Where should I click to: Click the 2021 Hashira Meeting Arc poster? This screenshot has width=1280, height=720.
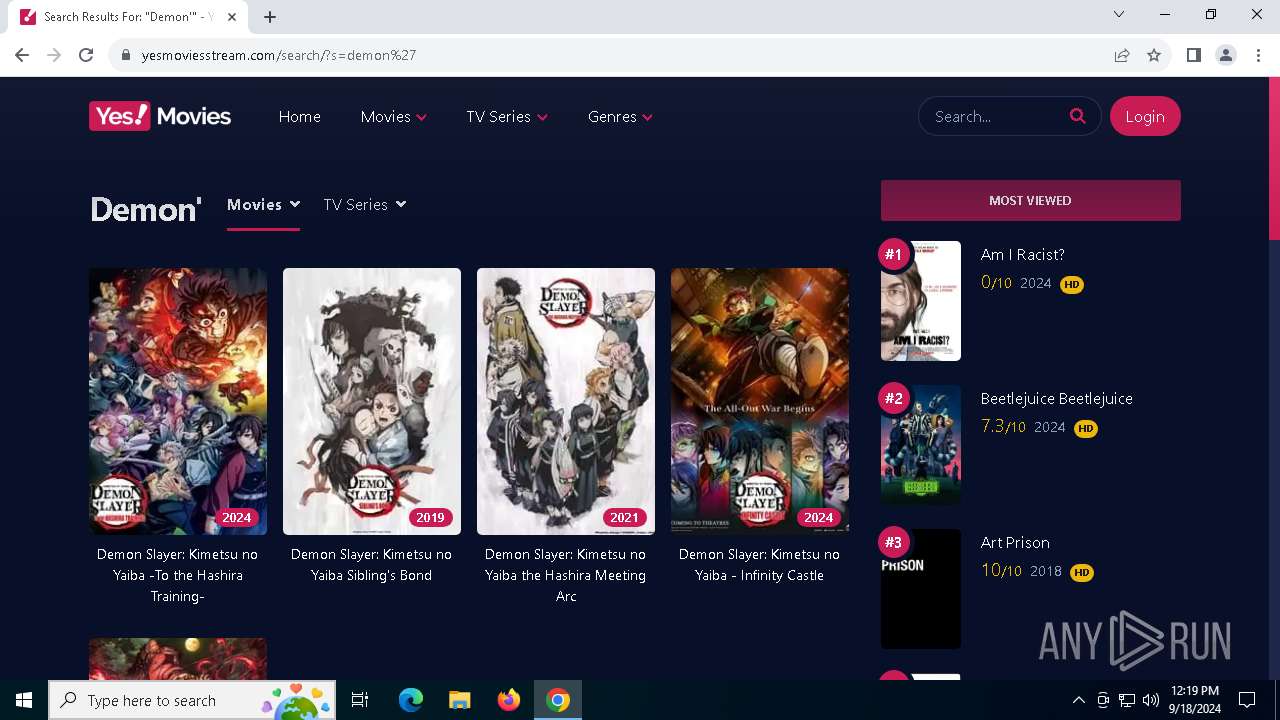(x=566, y=401)
